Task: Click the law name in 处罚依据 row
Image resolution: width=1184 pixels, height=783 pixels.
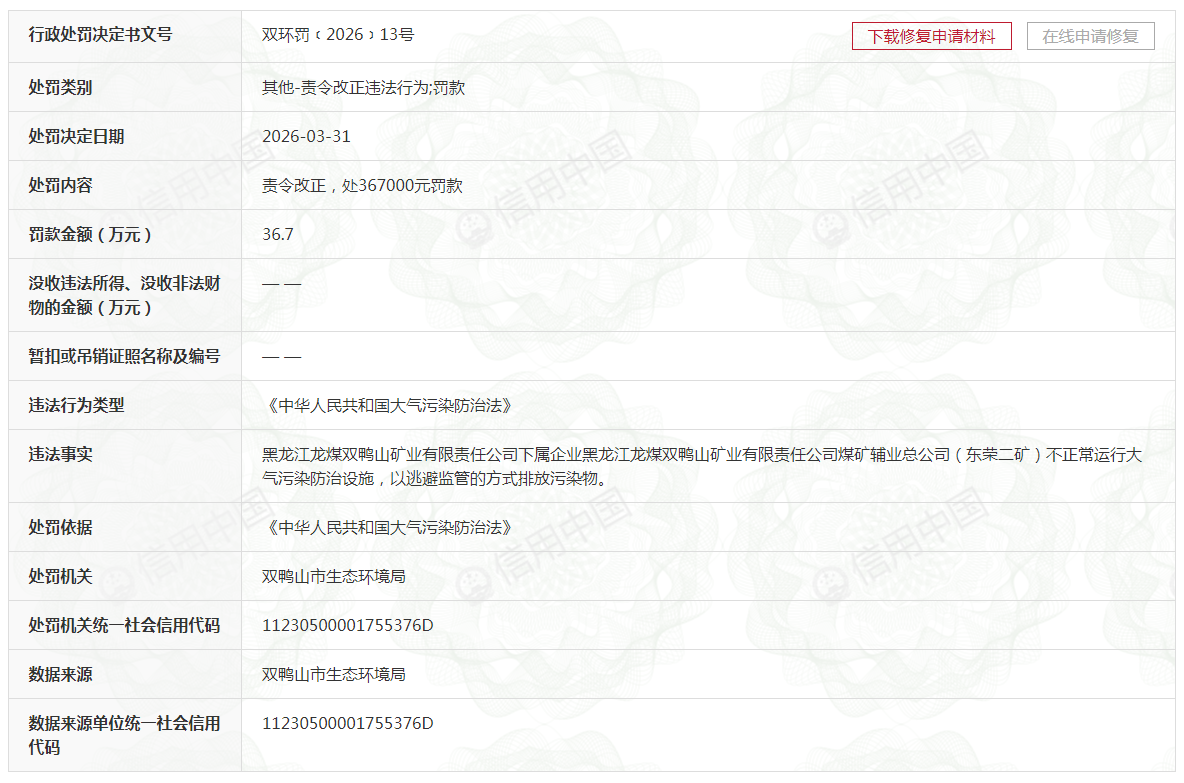Action: pos(390,527)
